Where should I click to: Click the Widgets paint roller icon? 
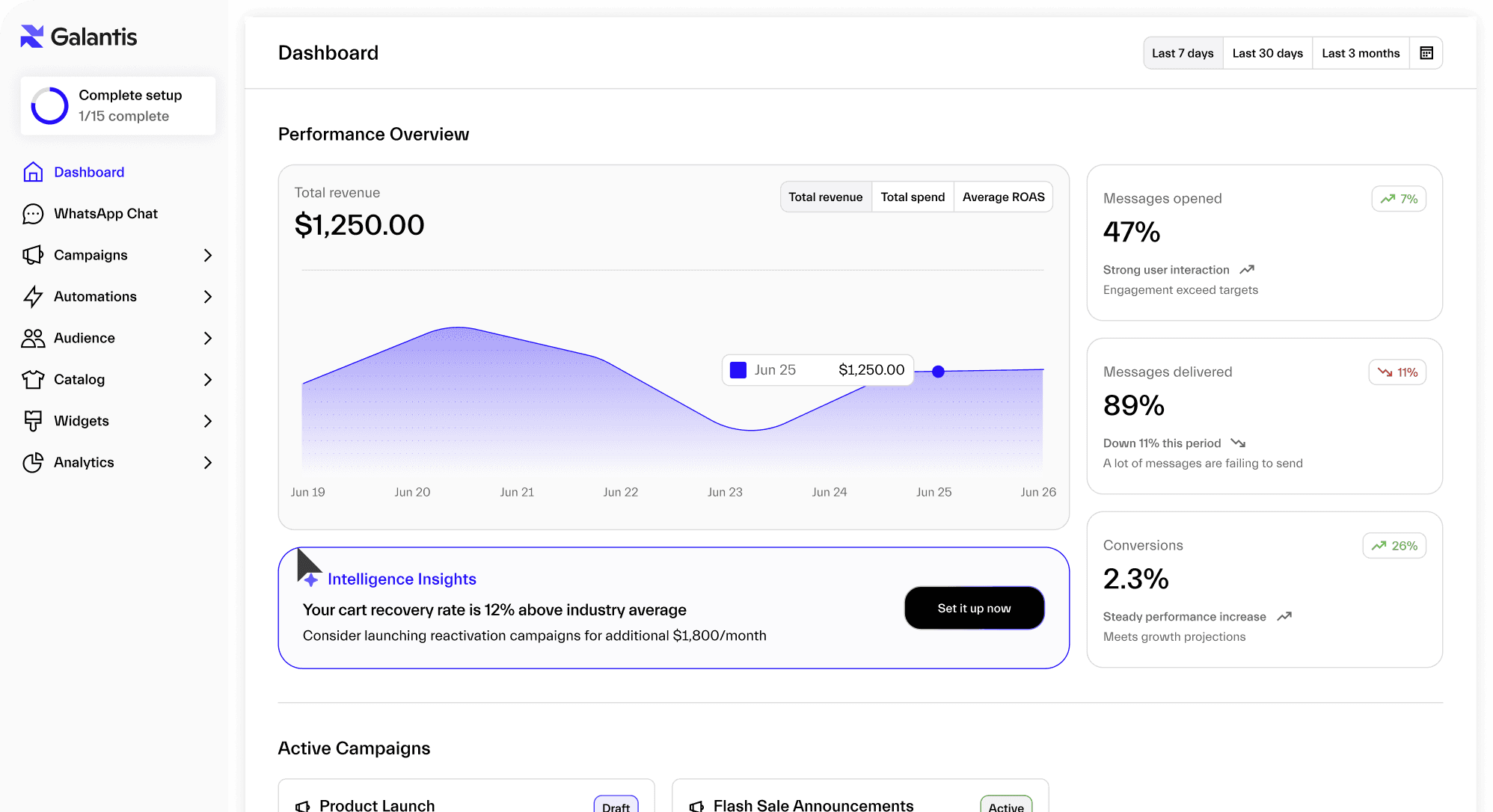33,421
